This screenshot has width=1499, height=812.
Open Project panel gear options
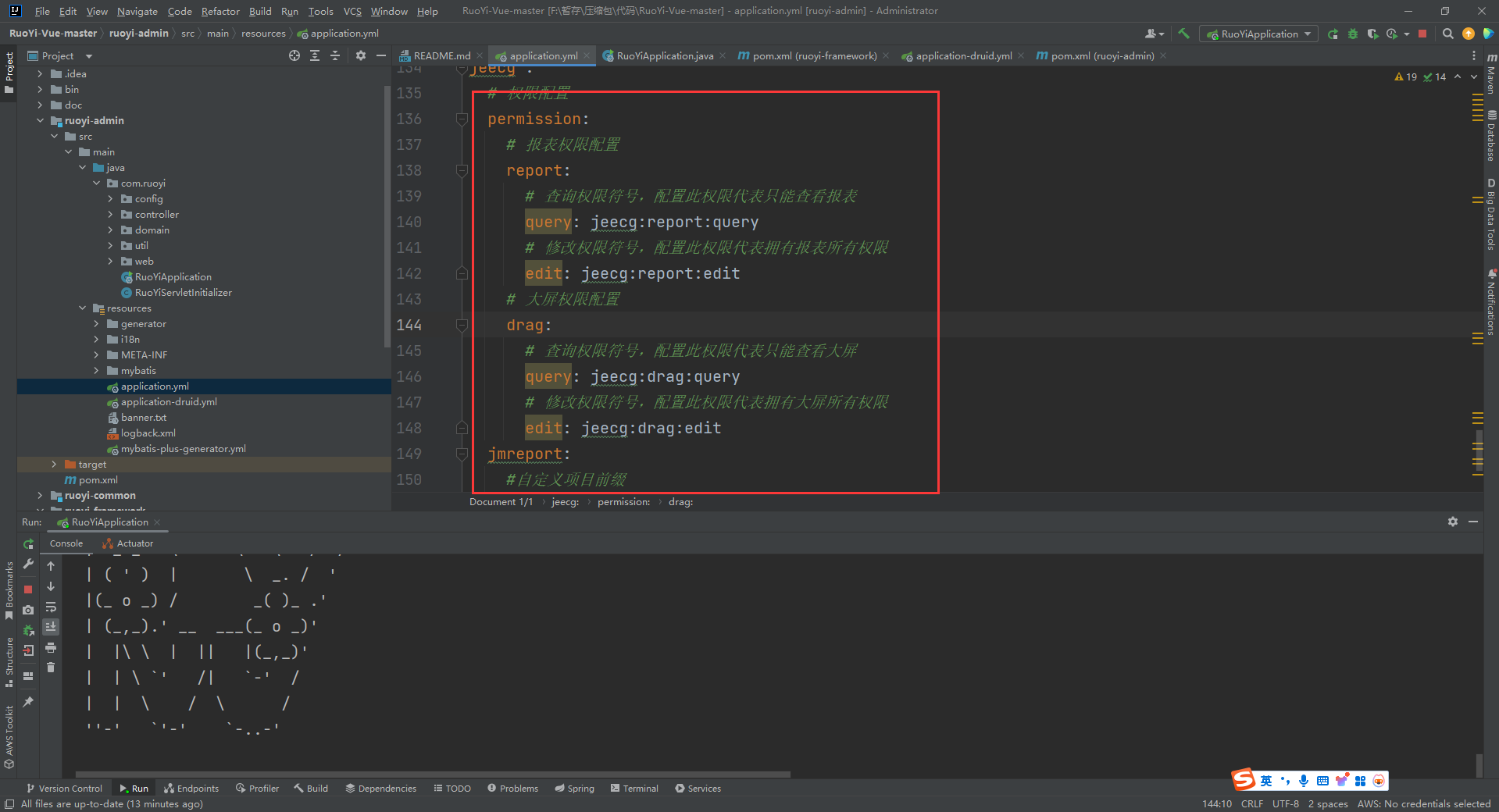coord(360,55)
